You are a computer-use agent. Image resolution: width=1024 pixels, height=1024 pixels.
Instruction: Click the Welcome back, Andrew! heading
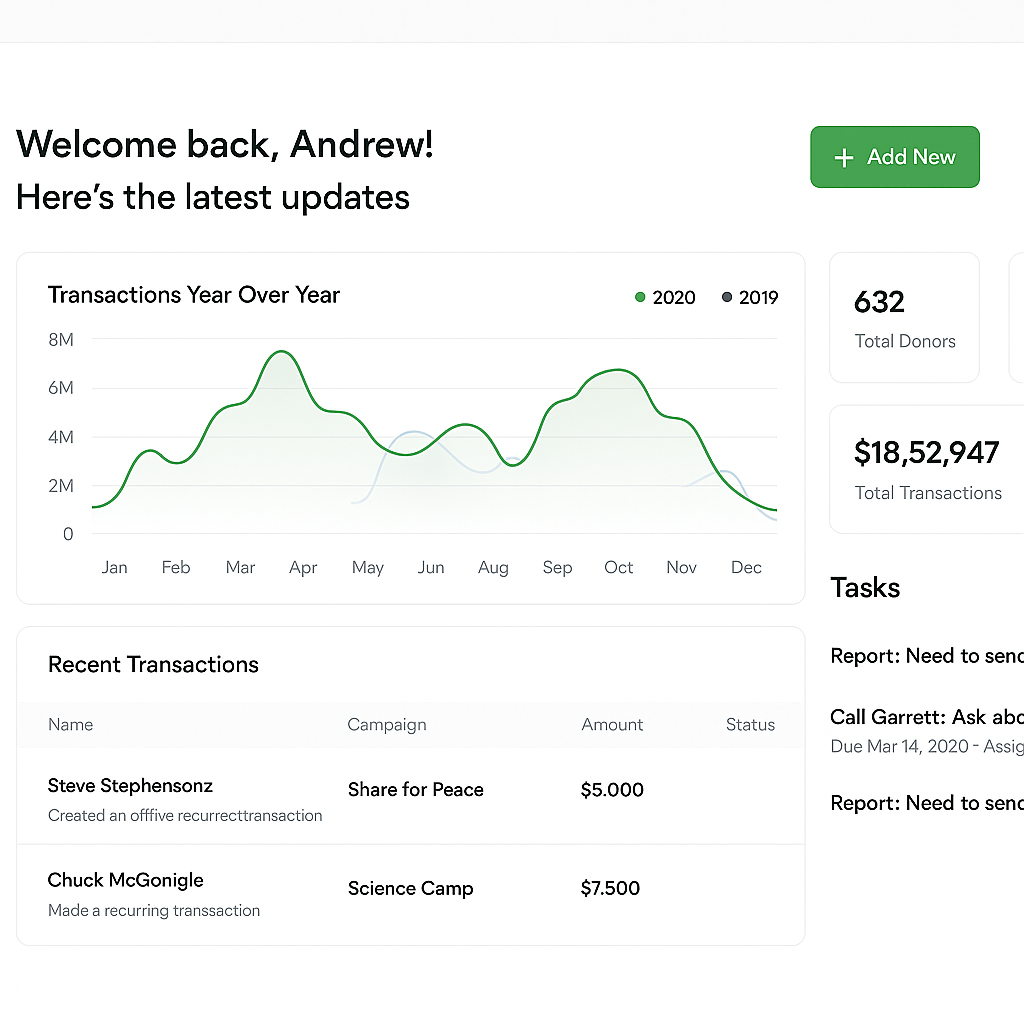pos(225,145)
